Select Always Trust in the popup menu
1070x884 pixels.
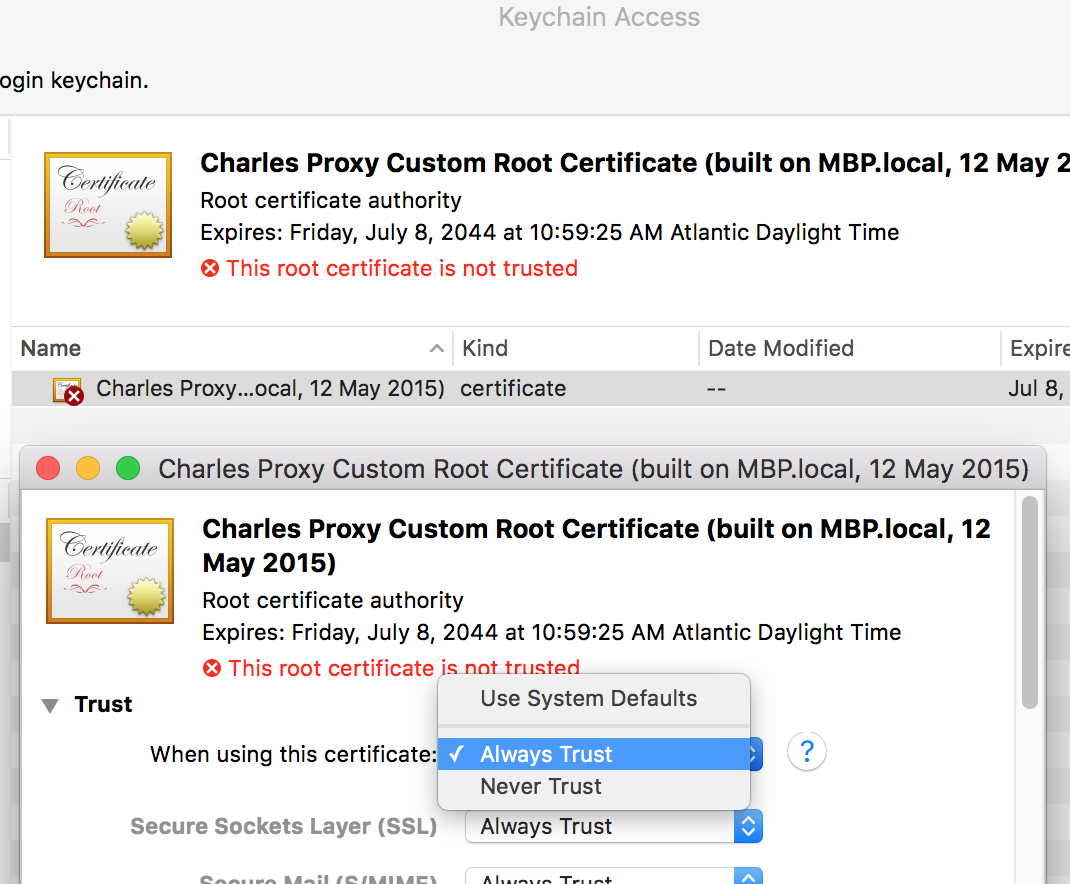click(x=594, y=754)
